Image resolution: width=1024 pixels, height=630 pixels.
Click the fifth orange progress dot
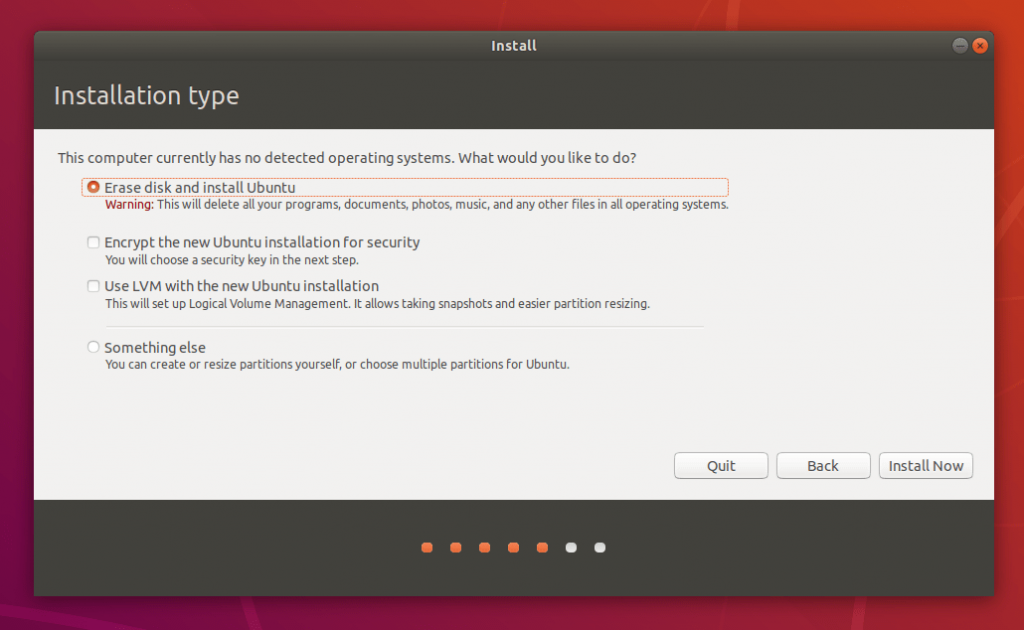pyautogui.click(x=542, y=547)
